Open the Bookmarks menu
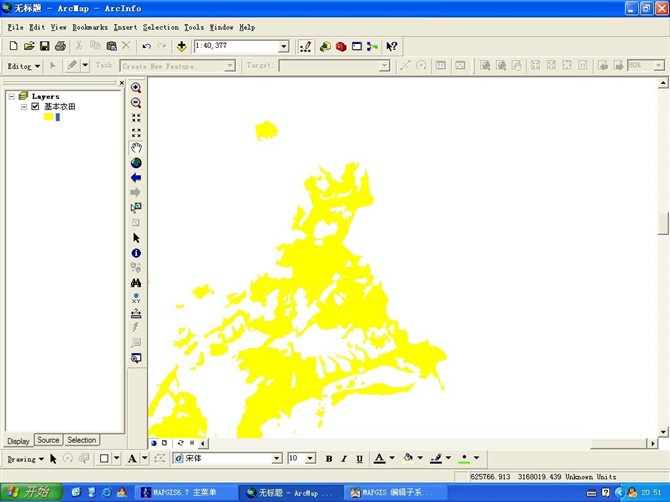Viewport: 670px width, 502px height. [x=90, y=27]
